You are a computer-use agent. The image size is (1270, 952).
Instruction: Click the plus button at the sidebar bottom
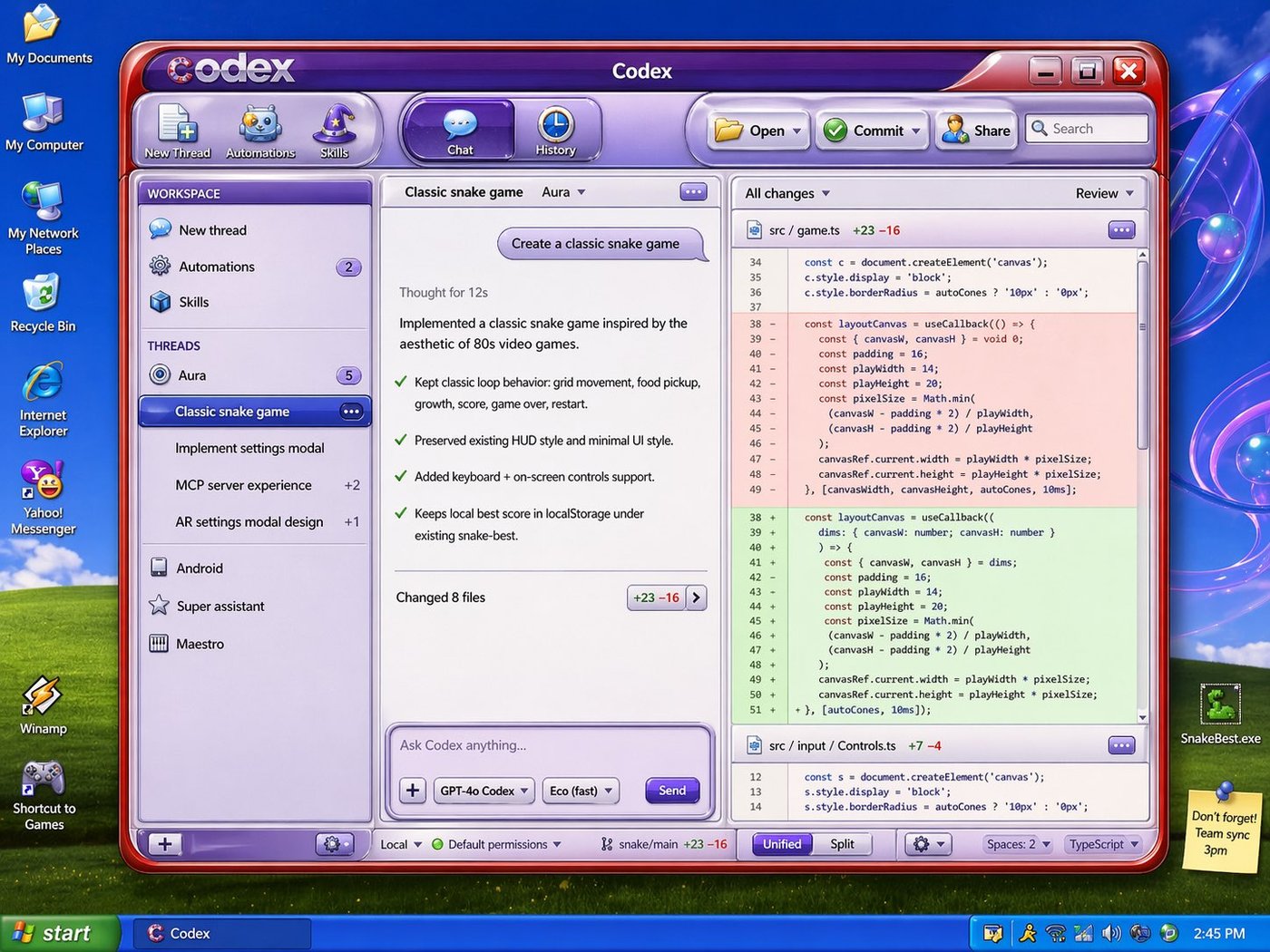(x=165, y=844)
